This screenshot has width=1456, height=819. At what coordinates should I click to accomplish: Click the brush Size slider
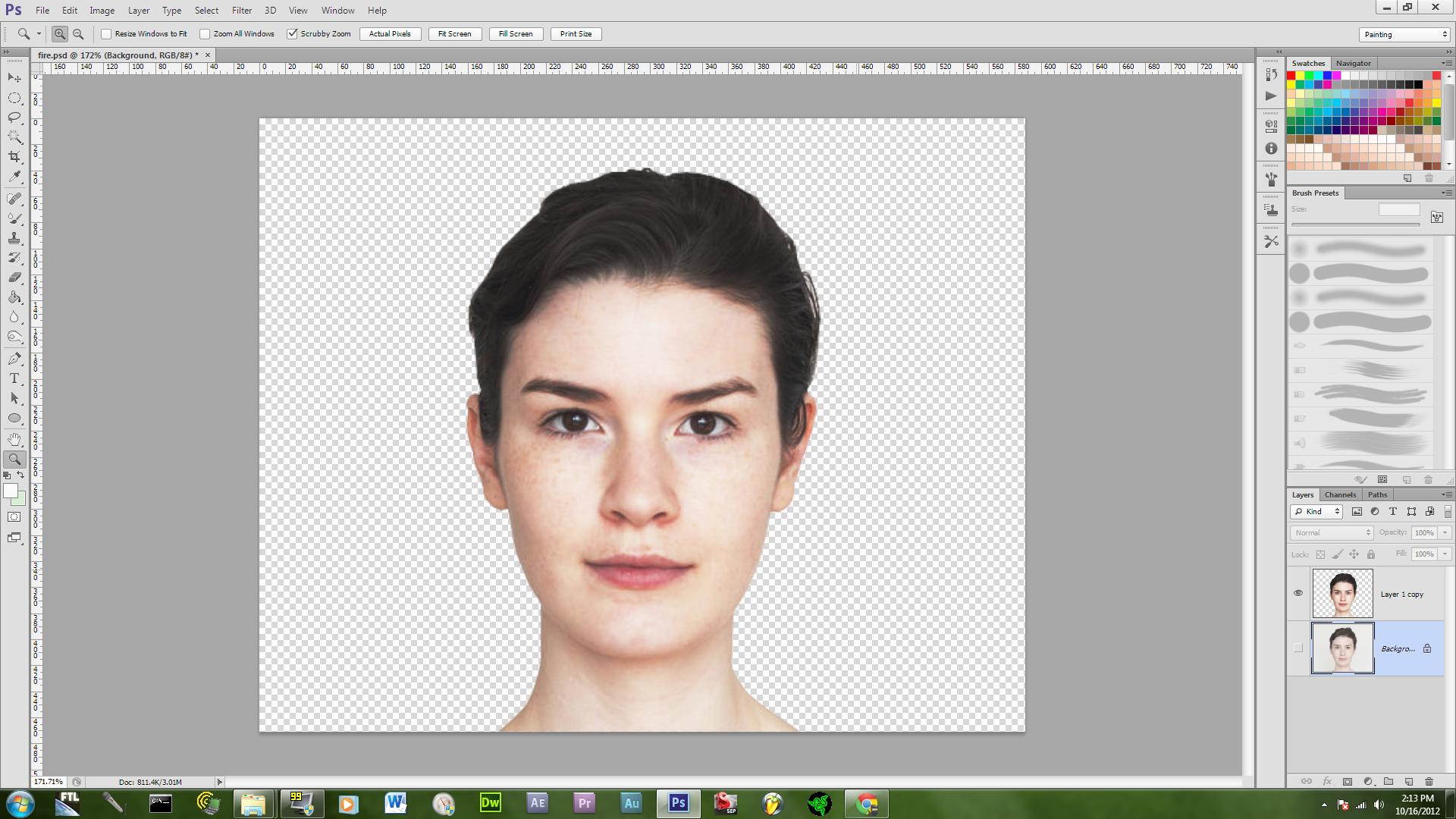[x=1355, y=224]
